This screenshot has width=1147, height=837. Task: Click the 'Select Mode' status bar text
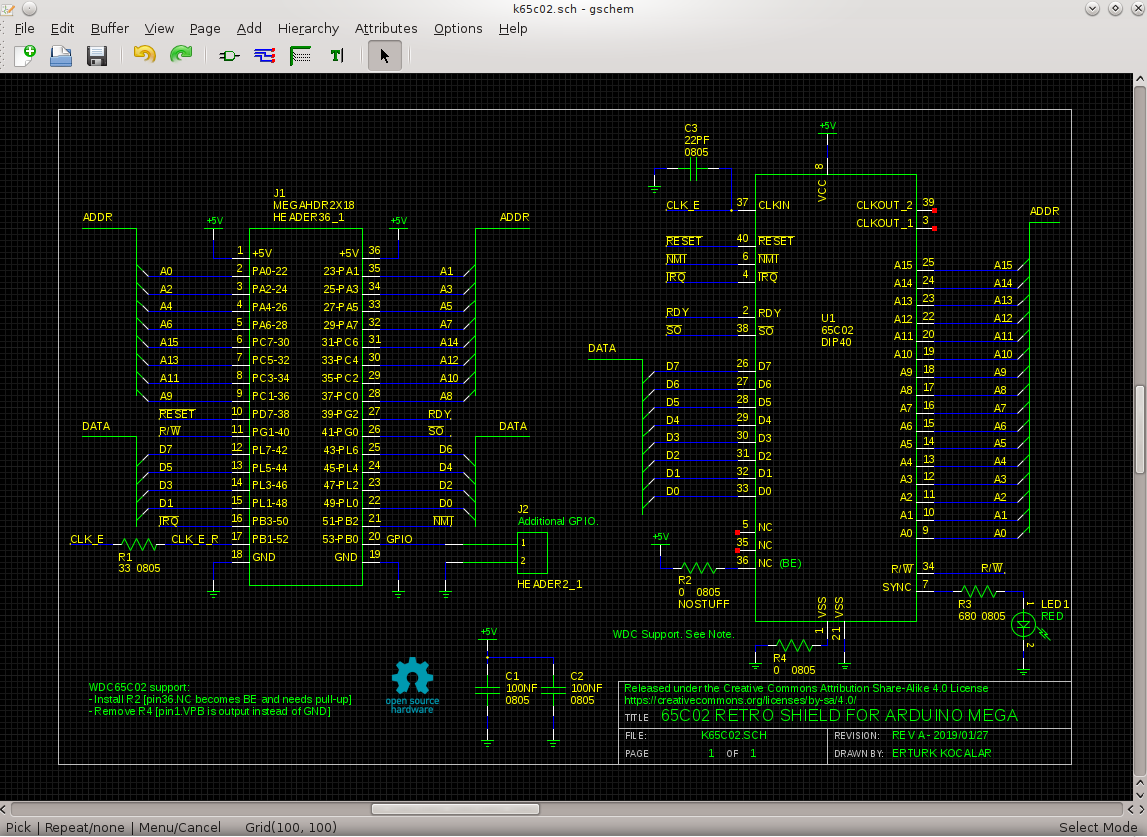click(1098, 827)
